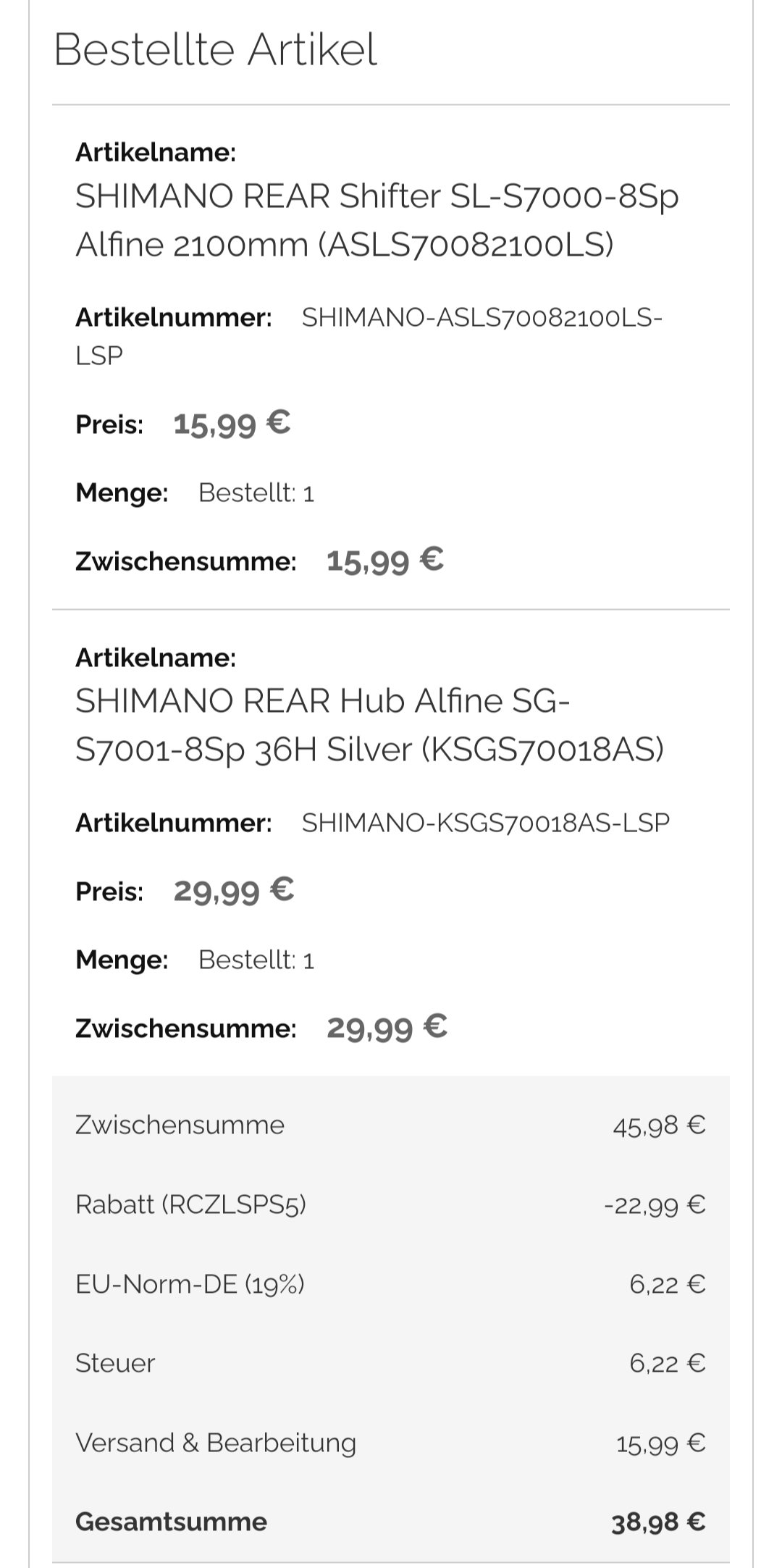Screen dimensions: 782x1568
Task: Click the hub's "Bestellt: 1" quantity
Action: [x=256, y=960]
